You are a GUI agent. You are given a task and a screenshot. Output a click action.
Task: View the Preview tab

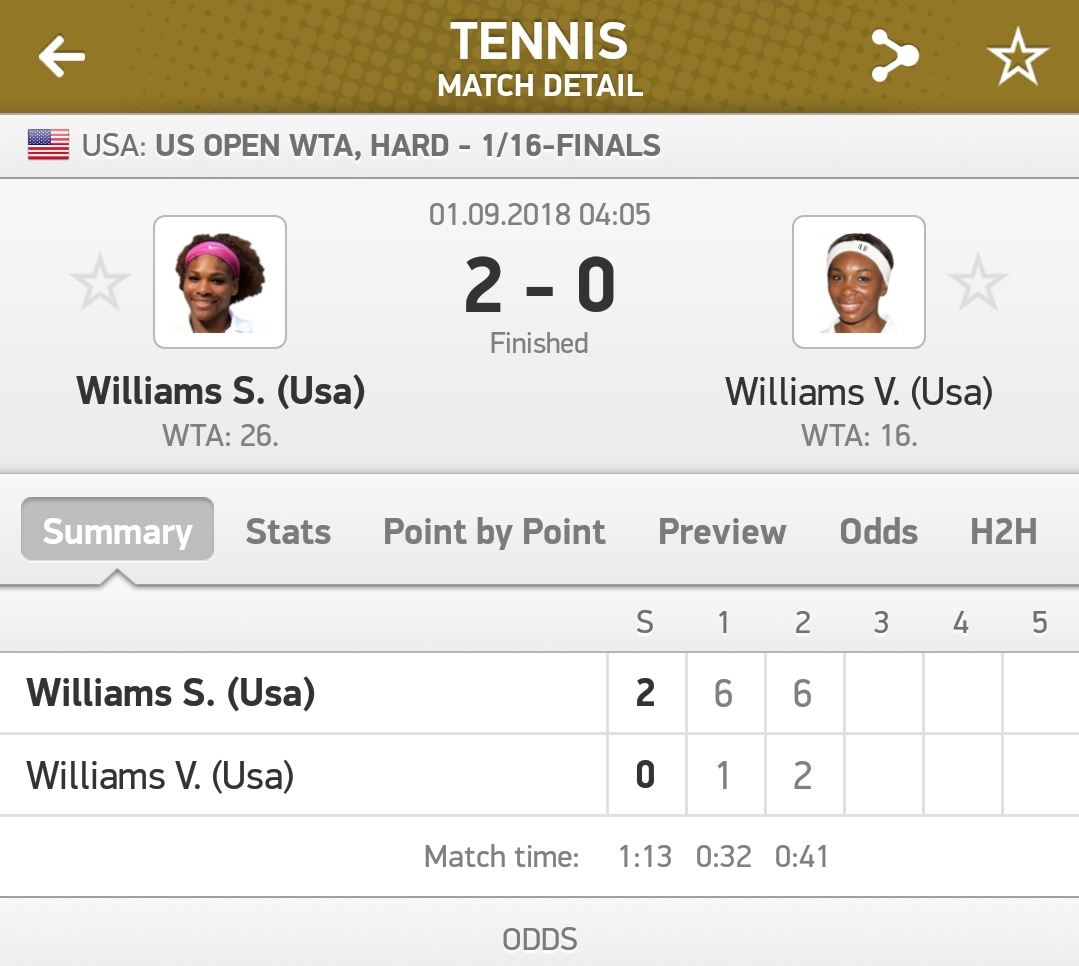pos(722,531)
